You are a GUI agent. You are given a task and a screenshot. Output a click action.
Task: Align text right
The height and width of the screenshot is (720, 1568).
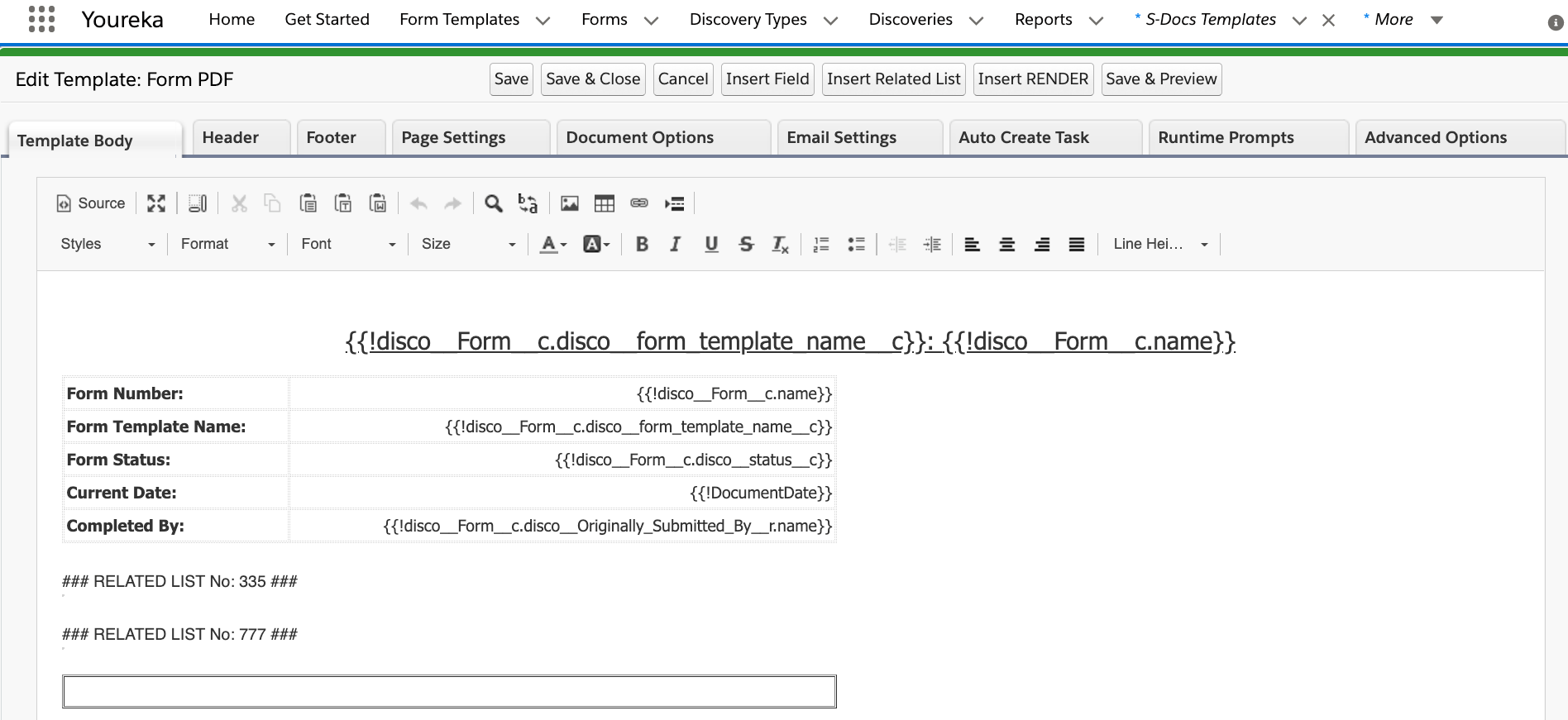click(x=1042, y=244)
